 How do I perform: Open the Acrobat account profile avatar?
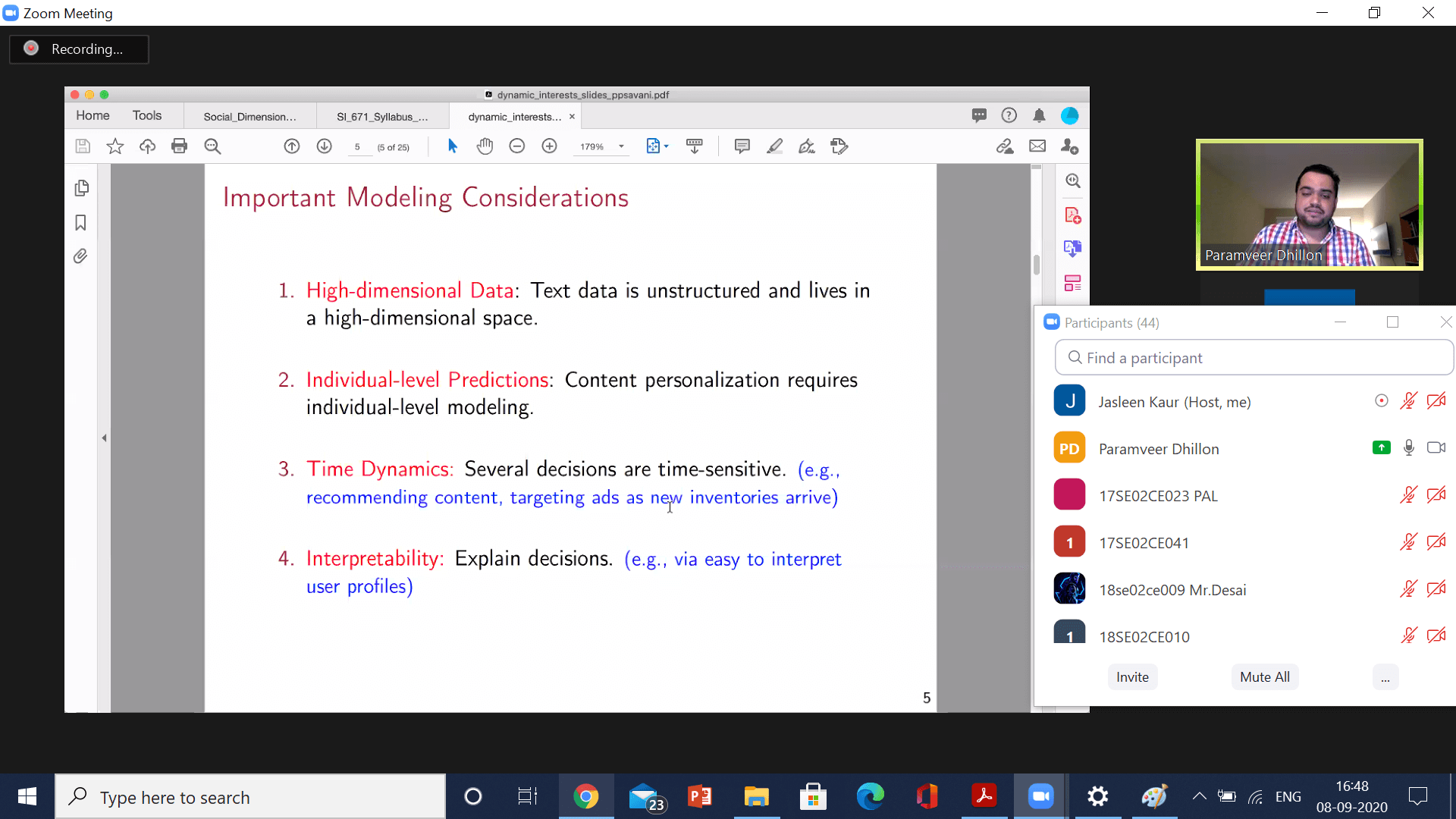(x=1070, y=115)
